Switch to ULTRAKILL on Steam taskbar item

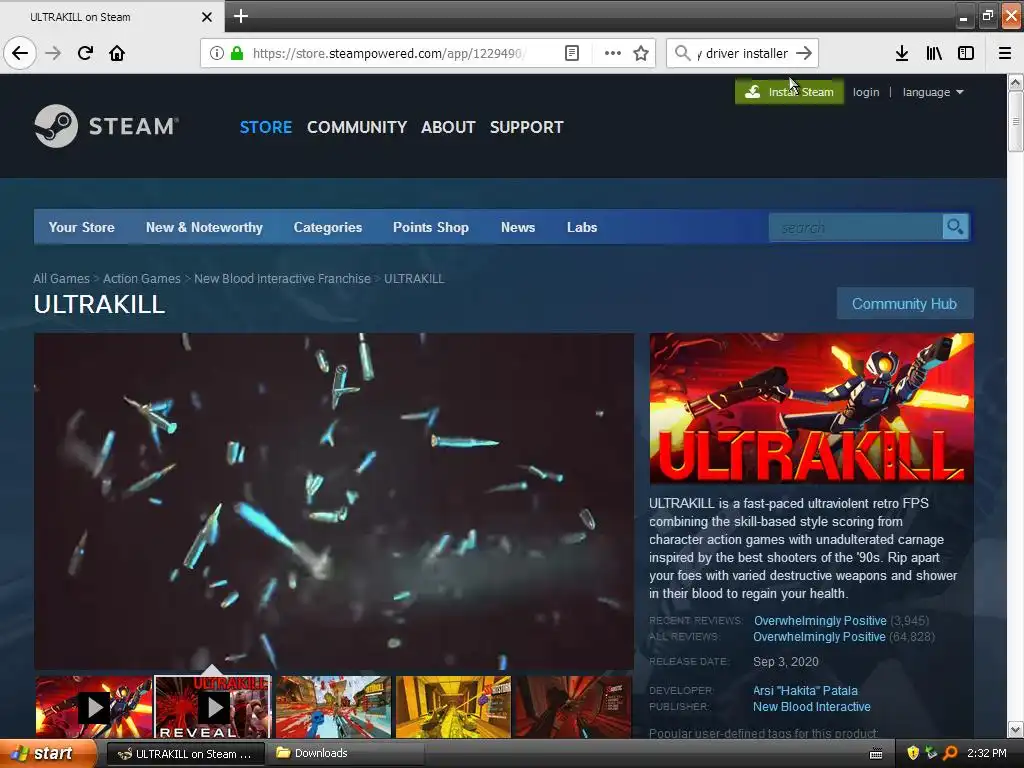pyautogui.click(x=185, y=754)
